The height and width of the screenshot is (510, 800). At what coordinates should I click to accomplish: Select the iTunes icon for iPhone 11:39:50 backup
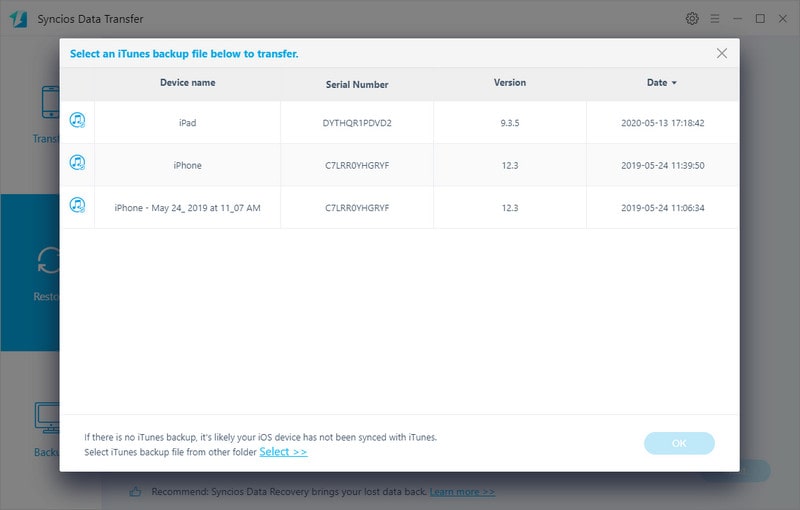click(77, 163)
